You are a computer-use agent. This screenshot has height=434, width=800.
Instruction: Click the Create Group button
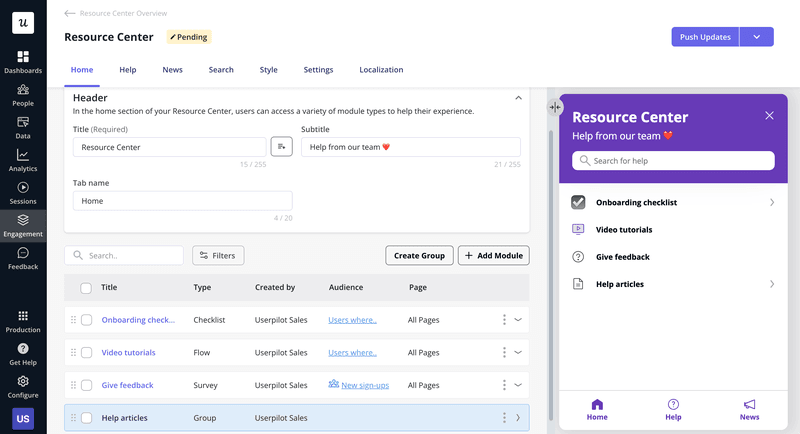[419, 256]
